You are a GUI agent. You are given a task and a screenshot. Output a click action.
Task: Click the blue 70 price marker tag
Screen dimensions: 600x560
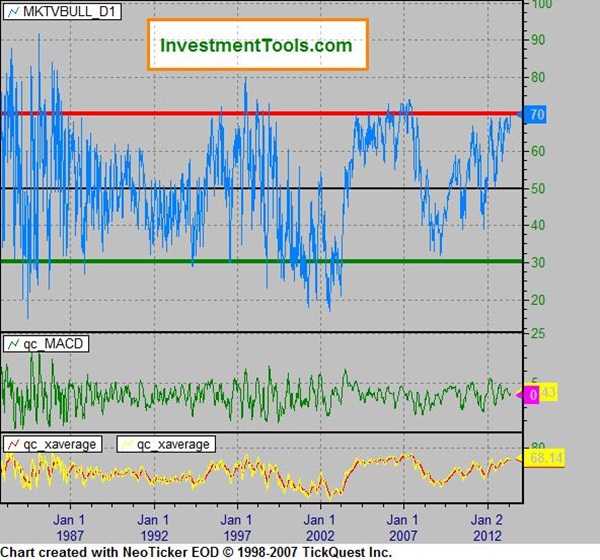coord(535,115)
